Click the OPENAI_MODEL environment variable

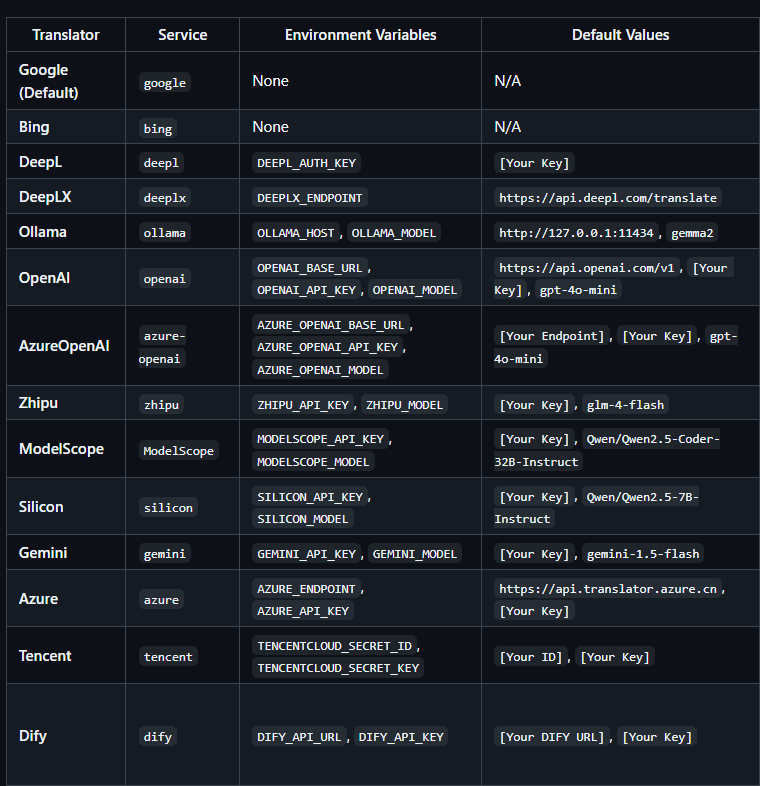[416, 290]
